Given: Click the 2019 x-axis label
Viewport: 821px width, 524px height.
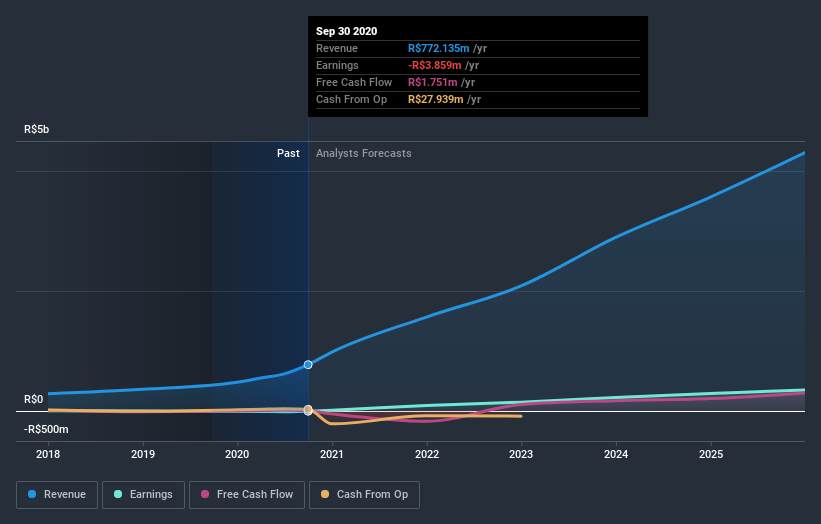Looking at the screenshot, I should click(142, 454).
